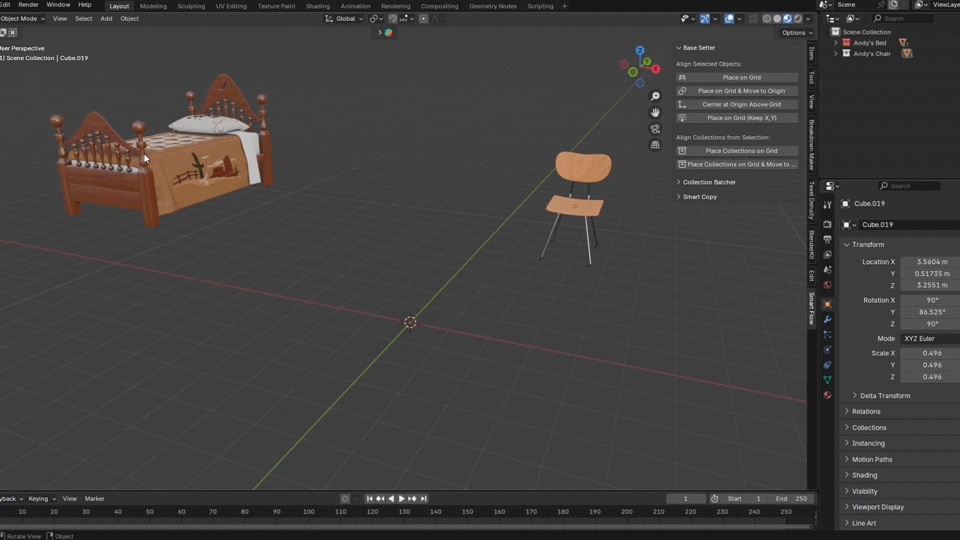Open the Particles properties tab icon
Viewport: 960px width, 540px height.
827,335
